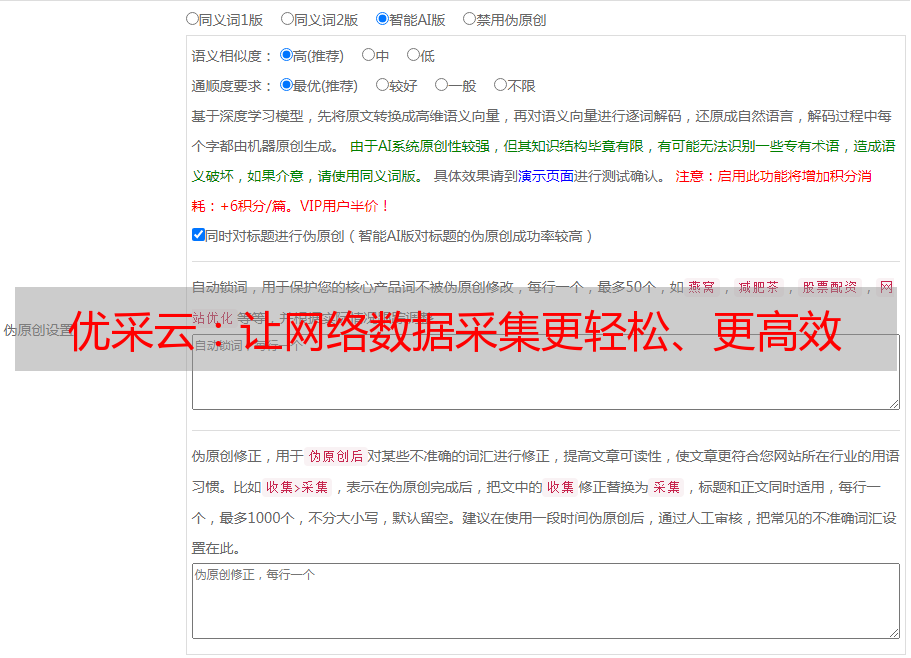
Task: Click the 股票配资 example keyword tag
Action: tap(830, 287)
